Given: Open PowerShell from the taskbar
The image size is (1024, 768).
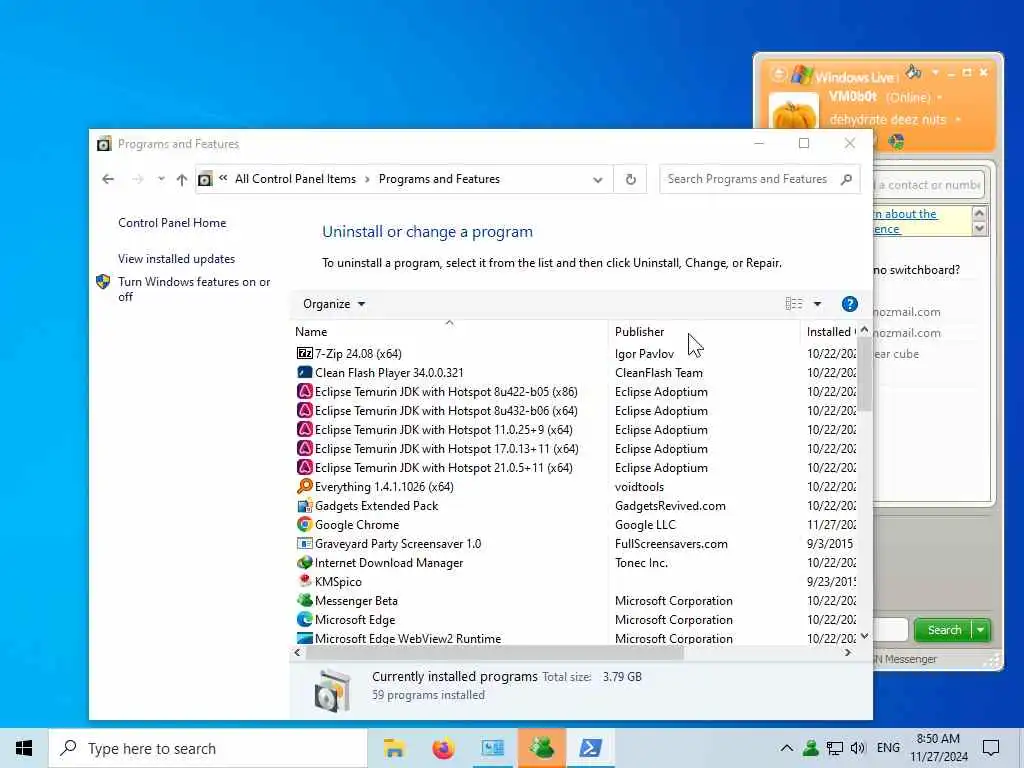Looking at the screenshot, I should (590, 748).
